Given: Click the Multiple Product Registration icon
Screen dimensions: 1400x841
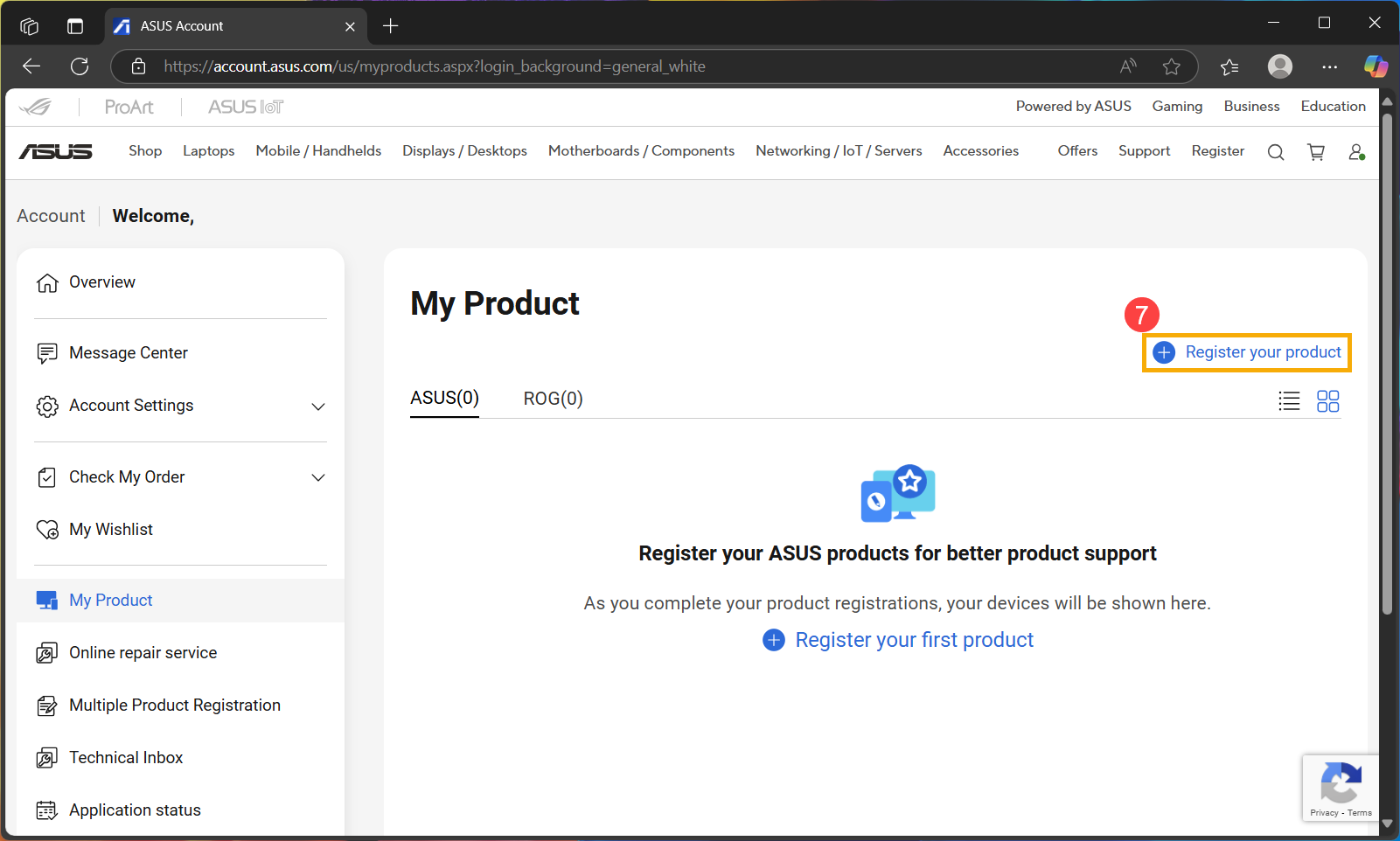Looking at the screenshot, I should click(47, 705).
